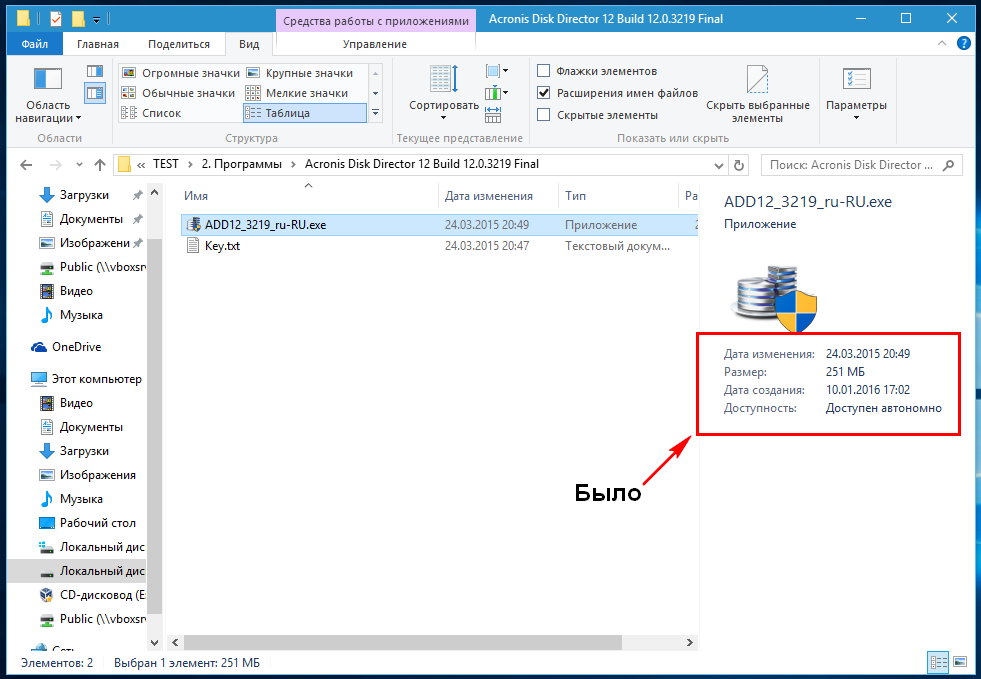Open the pinned Изображения folder in quick access
The height and width of the screenshot is (679, 981).
click(x=94, y=243)
